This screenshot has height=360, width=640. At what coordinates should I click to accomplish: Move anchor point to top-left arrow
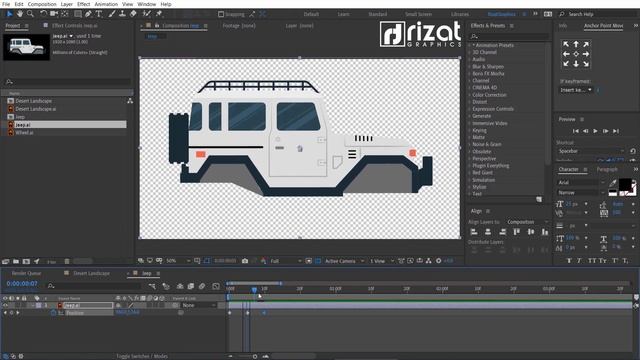566,44
